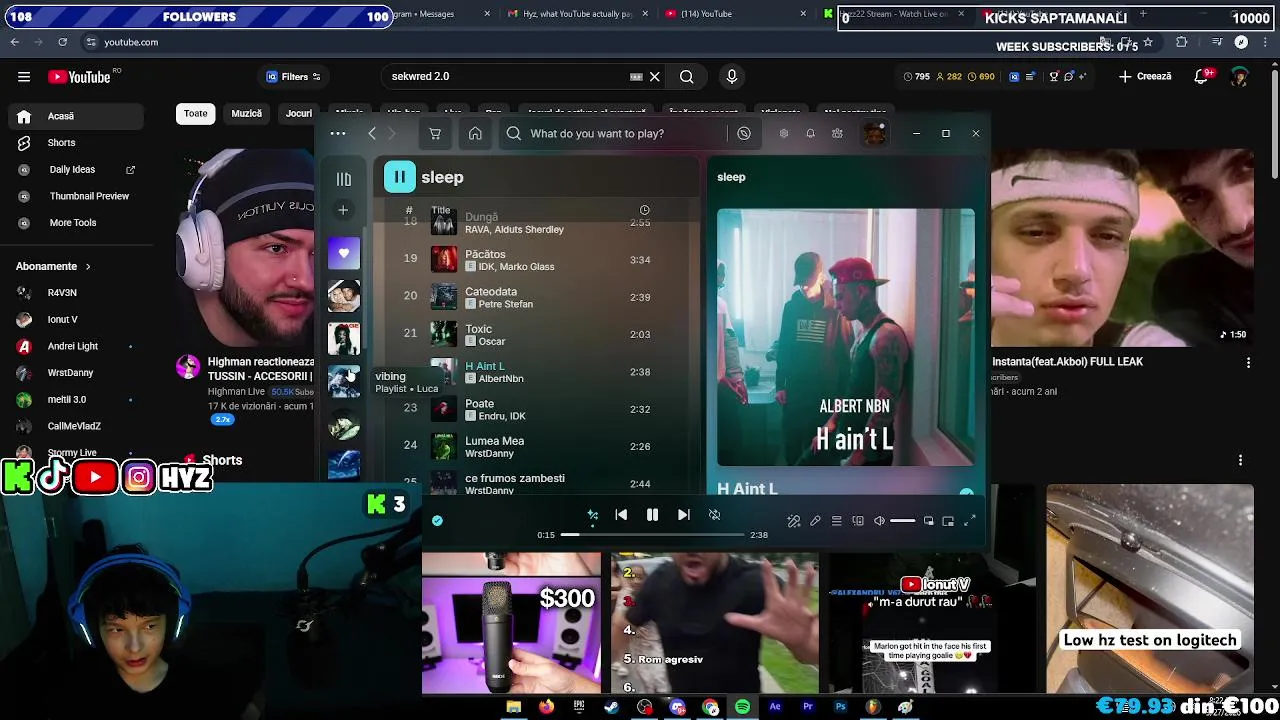This screenshot has height=720, width=1280.
Task: Open the music app profile avatar menu
Action: pos(875,133)
